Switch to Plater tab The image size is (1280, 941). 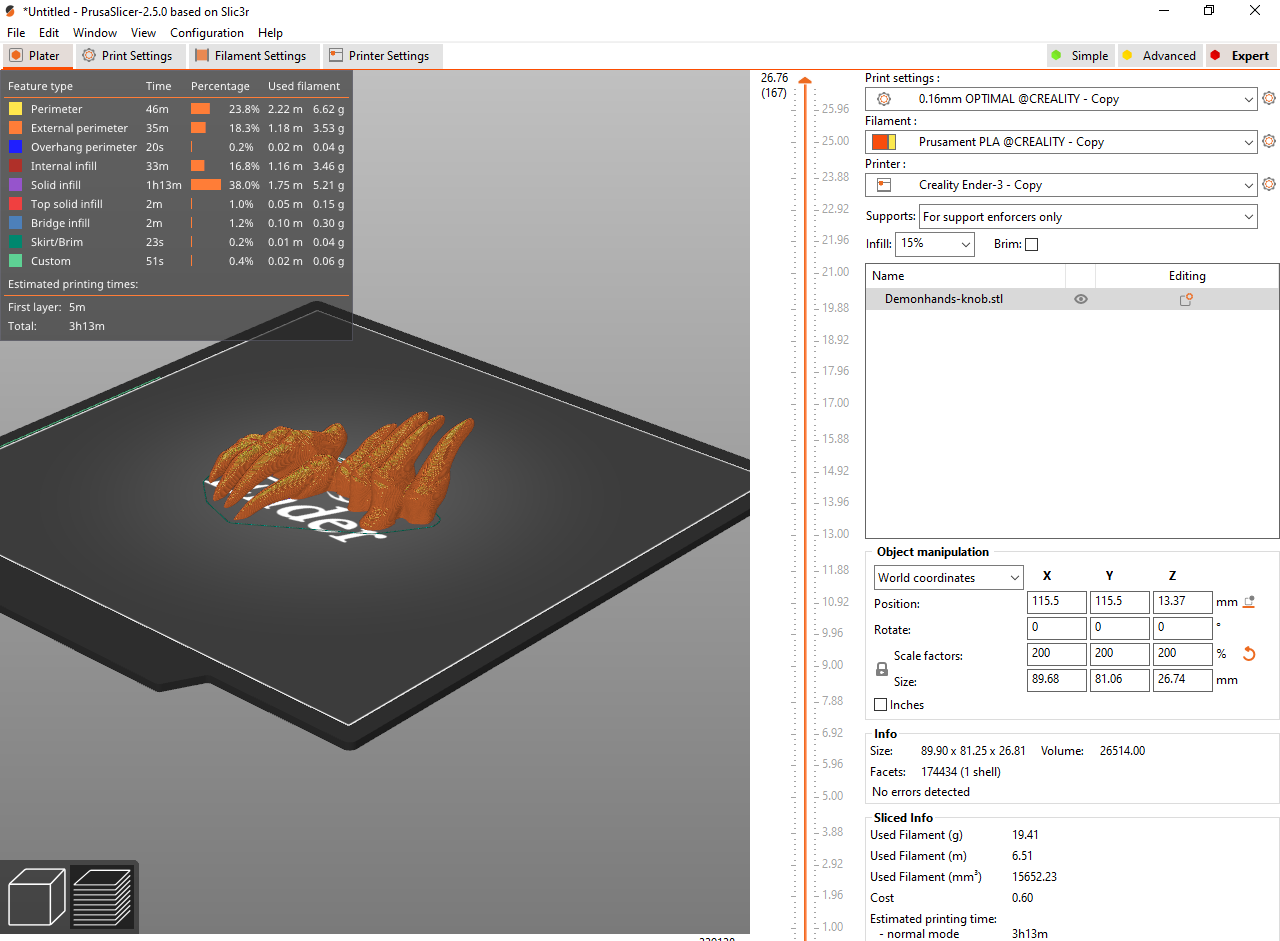(37, 56)
